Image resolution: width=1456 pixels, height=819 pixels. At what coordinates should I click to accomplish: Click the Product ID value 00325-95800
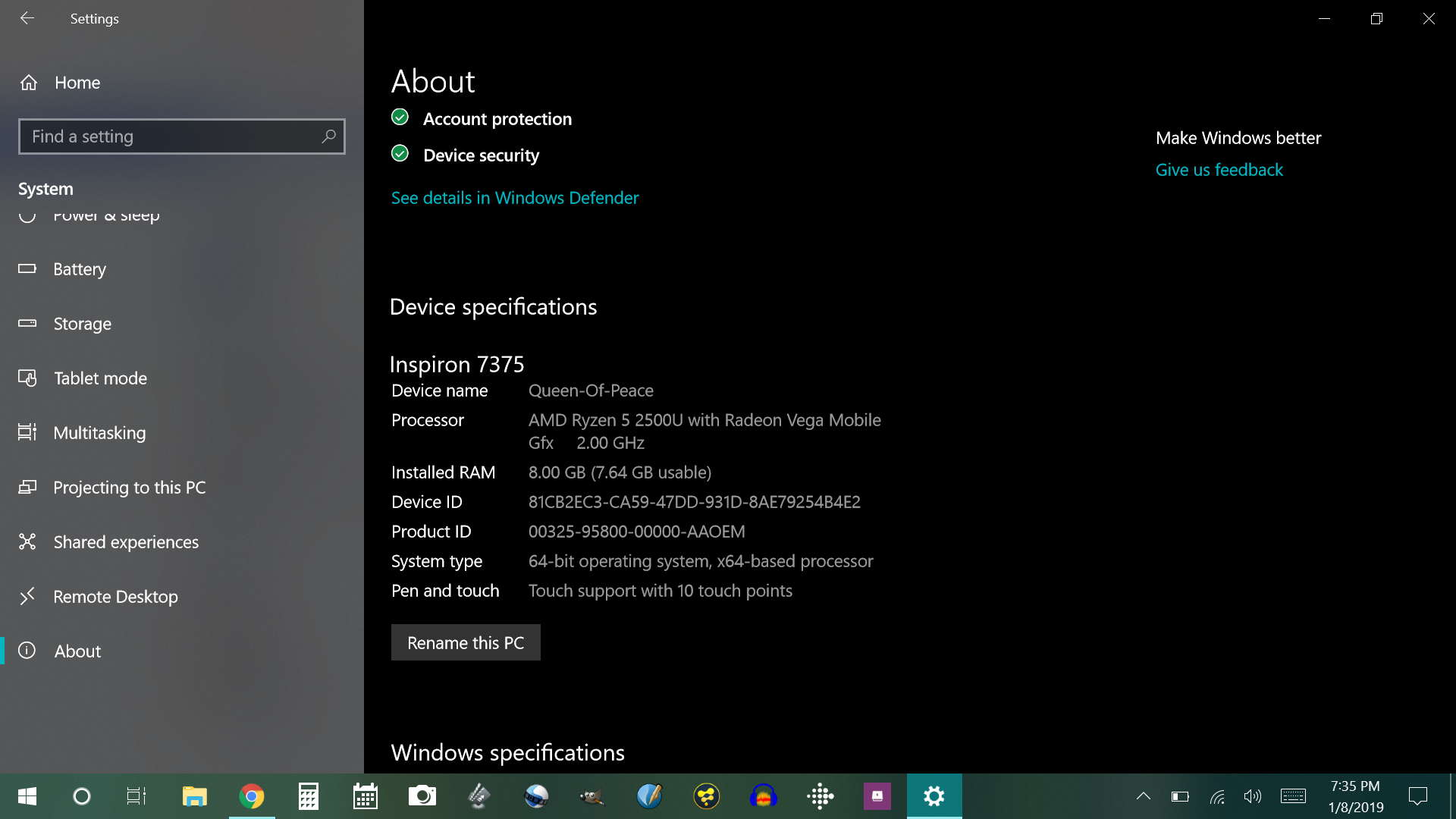click(x=636, y=532)
